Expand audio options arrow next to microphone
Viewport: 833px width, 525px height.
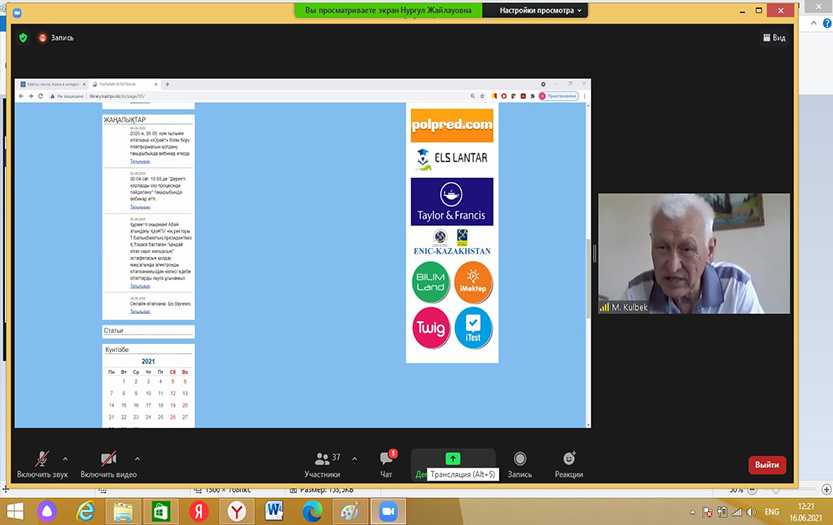click(x=65, y=459)
